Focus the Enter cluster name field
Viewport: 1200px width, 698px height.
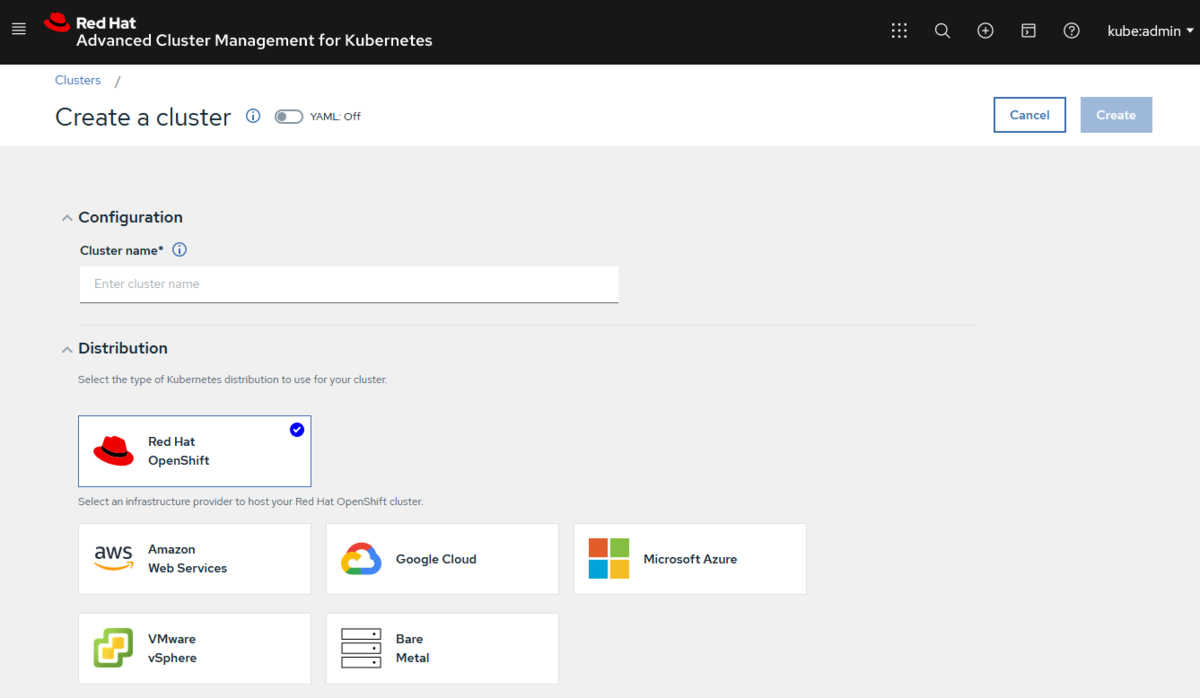349,284
